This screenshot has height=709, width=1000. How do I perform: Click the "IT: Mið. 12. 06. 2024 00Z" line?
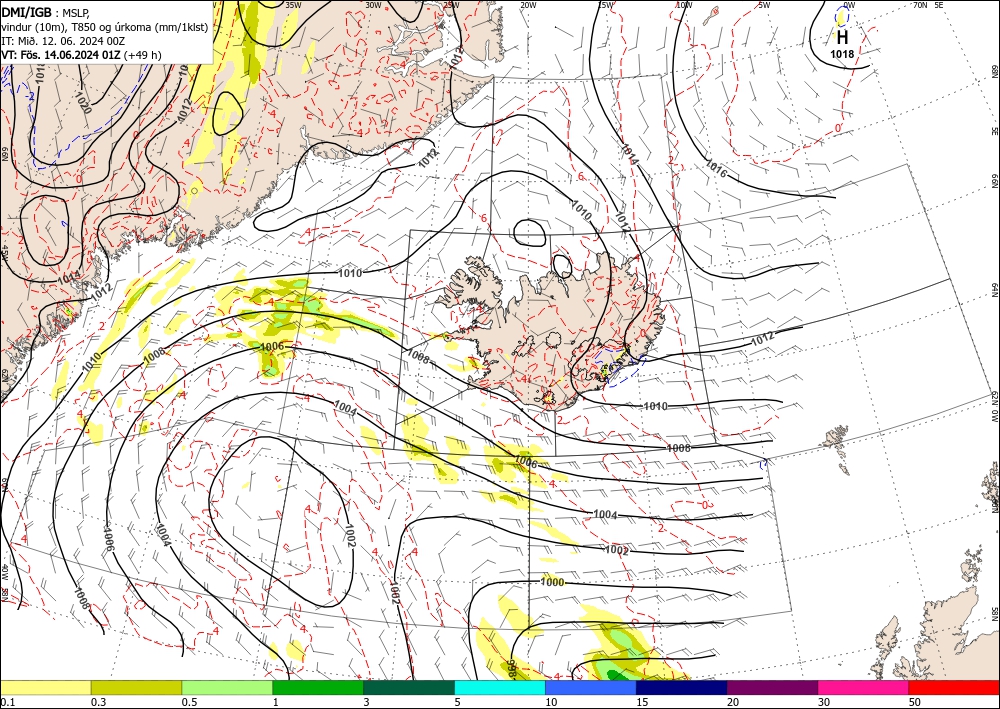(62, 41)
